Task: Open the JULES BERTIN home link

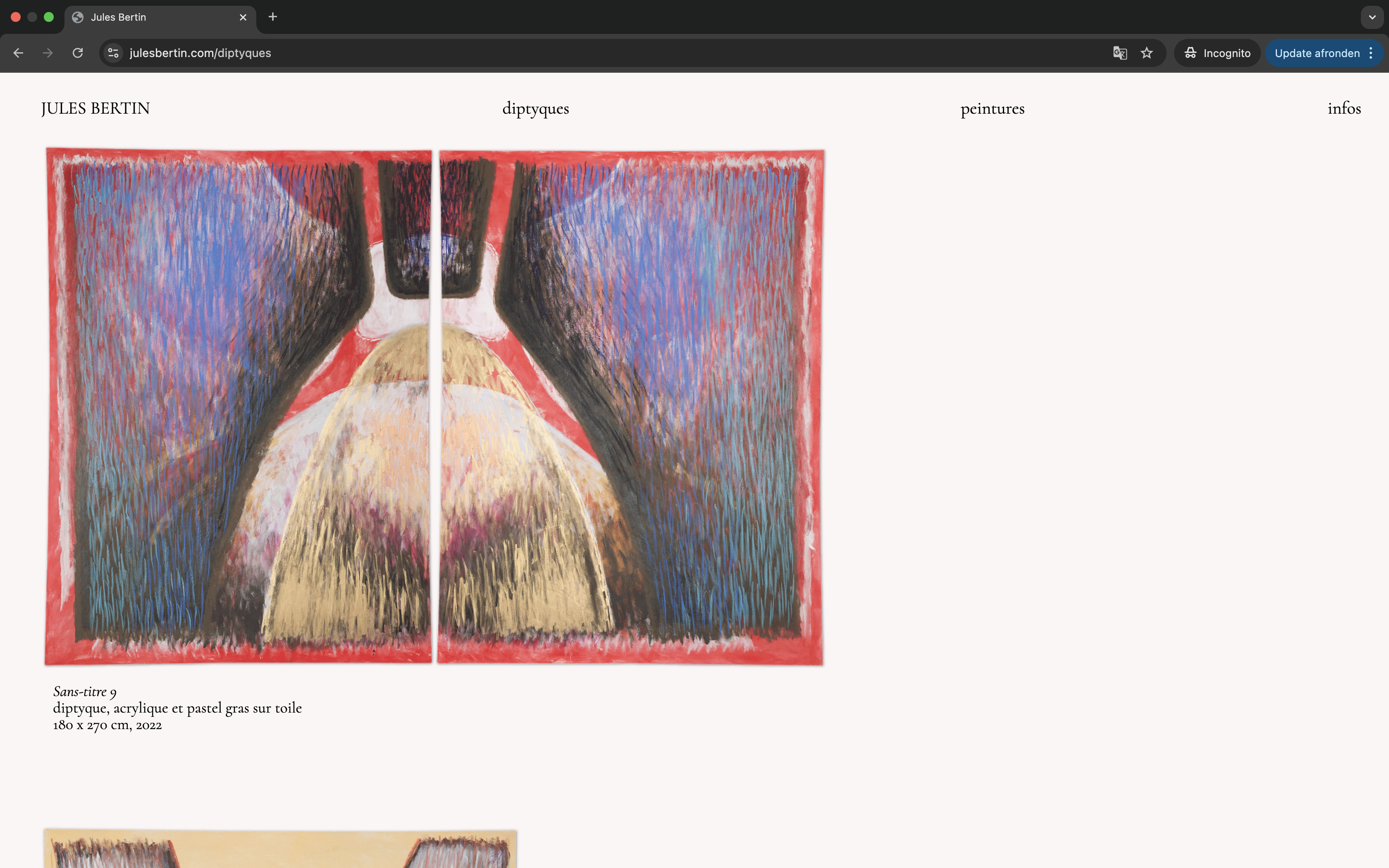Action: tap(96, 108)
